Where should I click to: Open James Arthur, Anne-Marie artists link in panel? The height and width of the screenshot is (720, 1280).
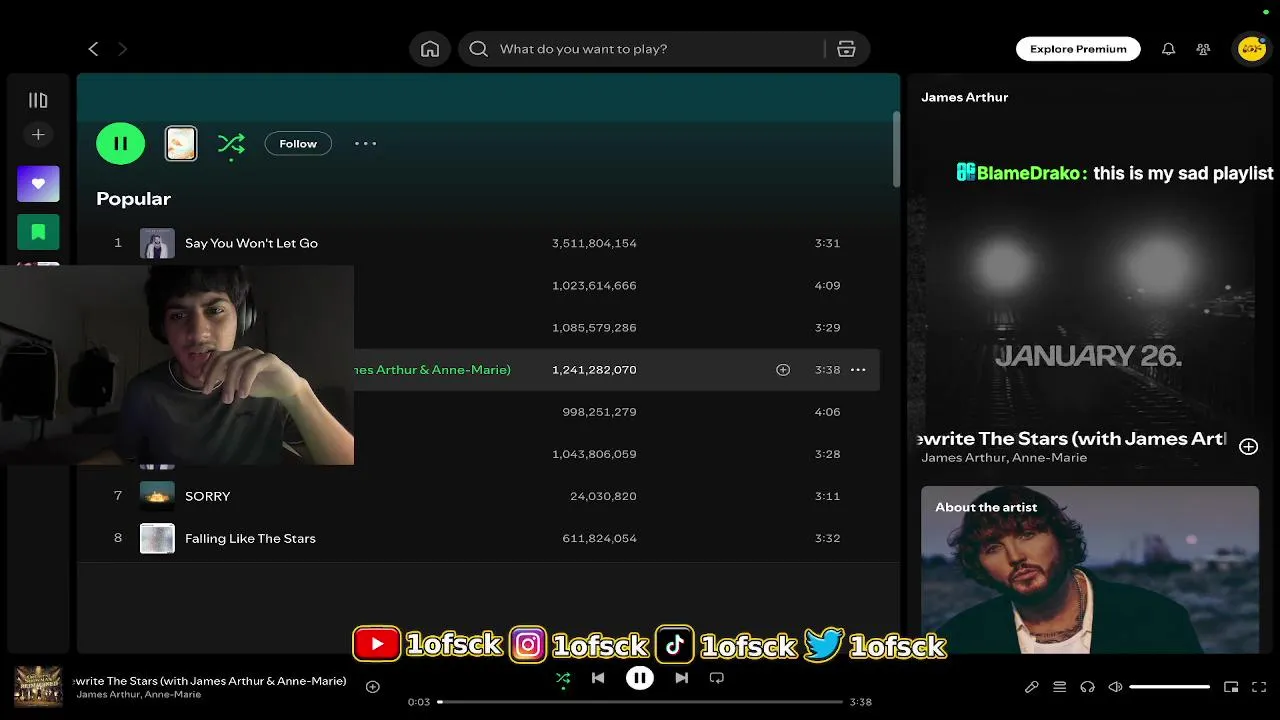(1004, 458)
